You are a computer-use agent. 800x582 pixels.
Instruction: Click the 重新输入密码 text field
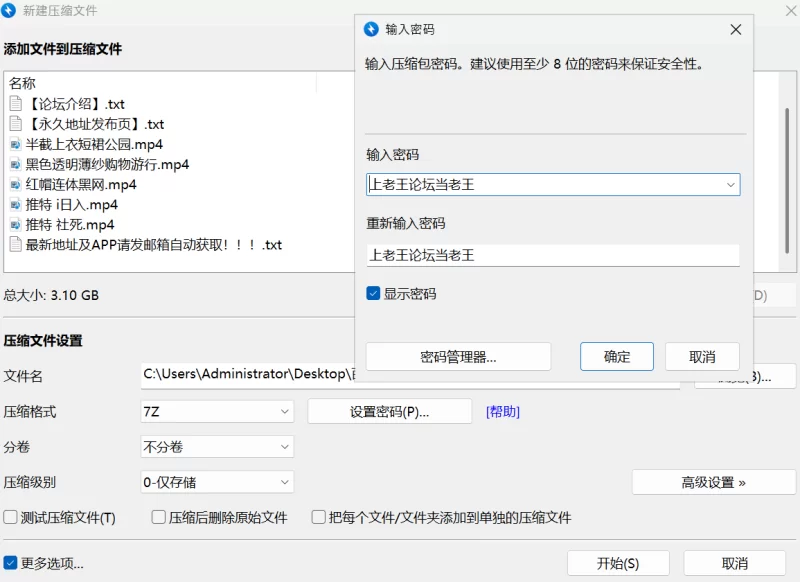553,255
